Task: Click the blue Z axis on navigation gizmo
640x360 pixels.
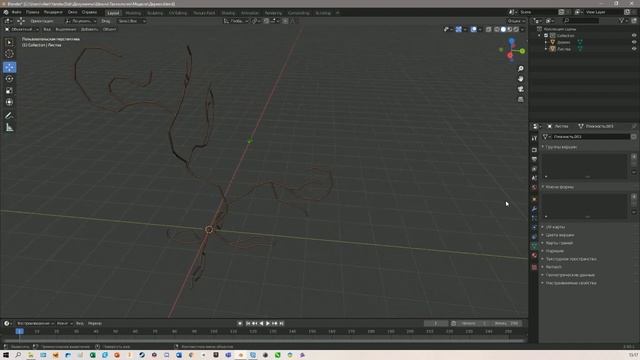Action: click(511, 41)
